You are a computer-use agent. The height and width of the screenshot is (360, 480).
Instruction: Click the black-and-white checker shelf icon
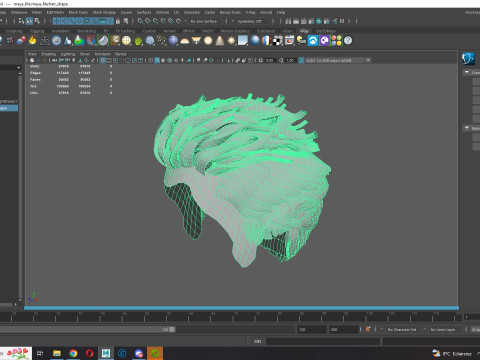[x=278, y=41]
